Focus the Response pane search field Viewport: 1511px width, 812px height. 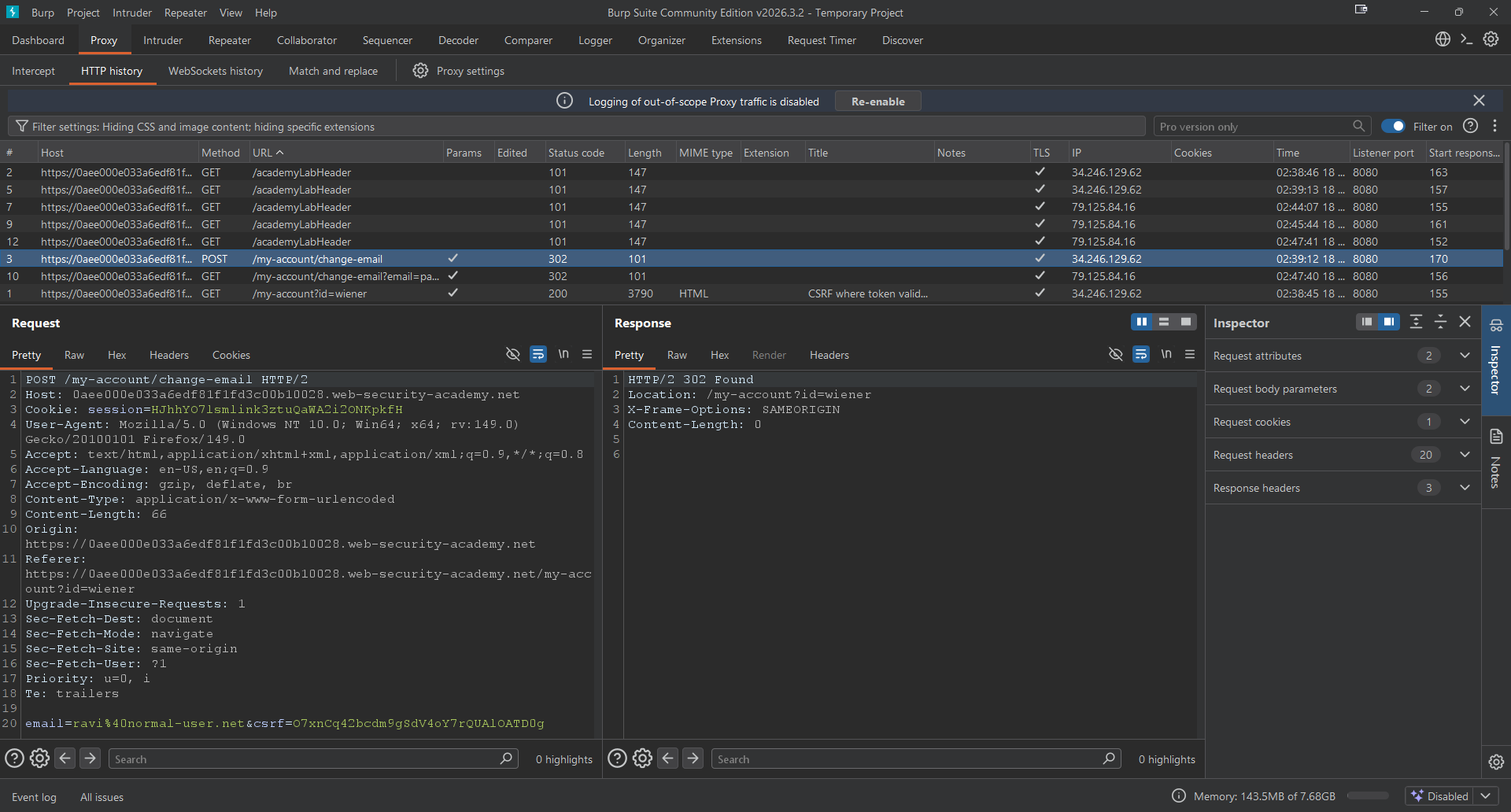[916, 758]
